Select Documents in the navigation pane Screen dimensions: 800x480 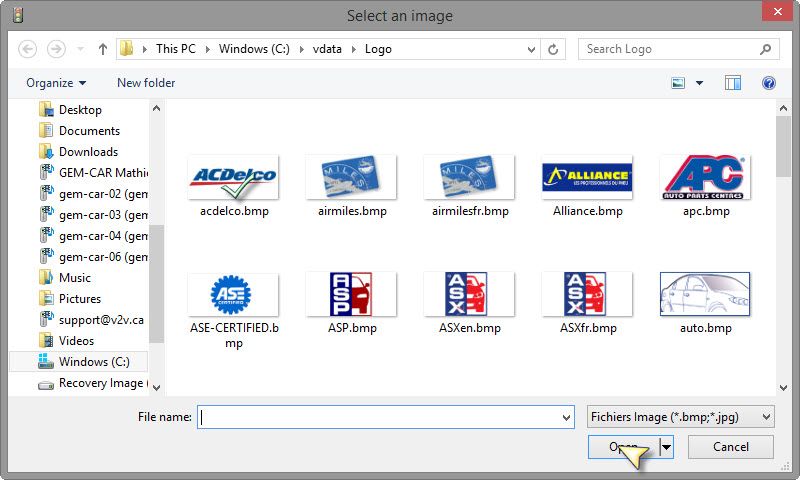coord(79,131)
